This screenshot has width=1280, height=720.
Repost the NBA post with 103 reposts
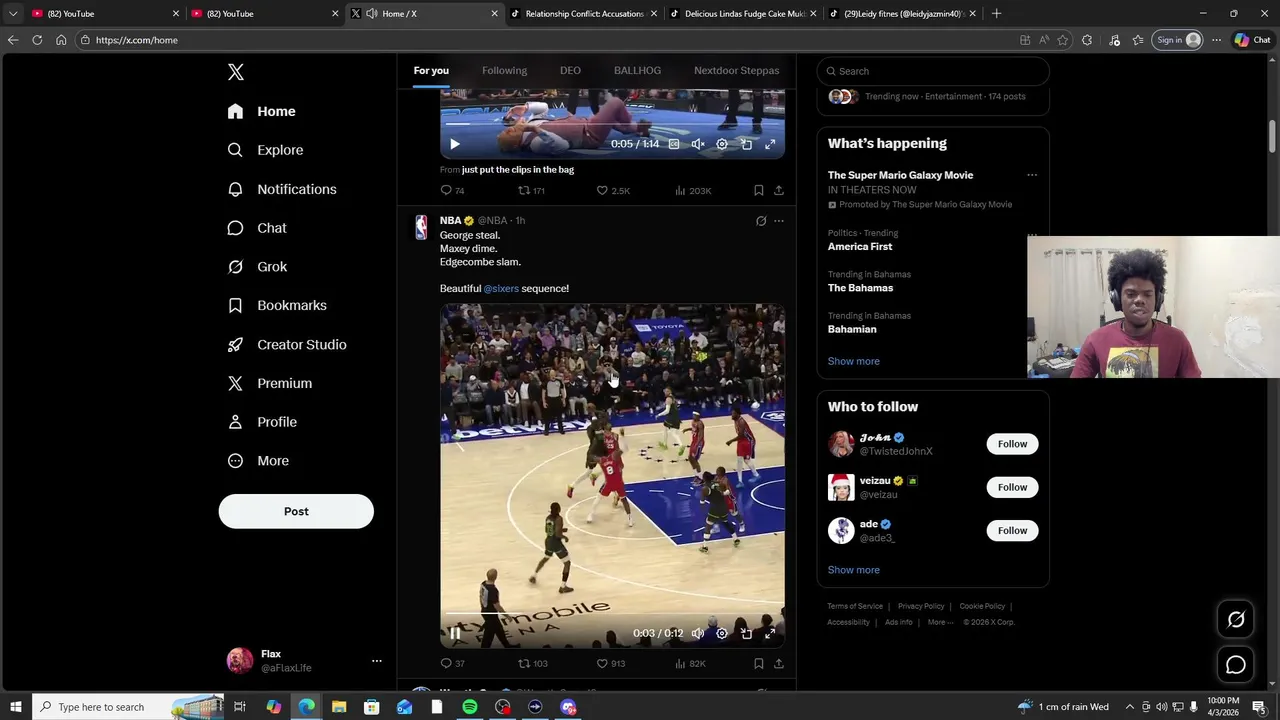532,663
